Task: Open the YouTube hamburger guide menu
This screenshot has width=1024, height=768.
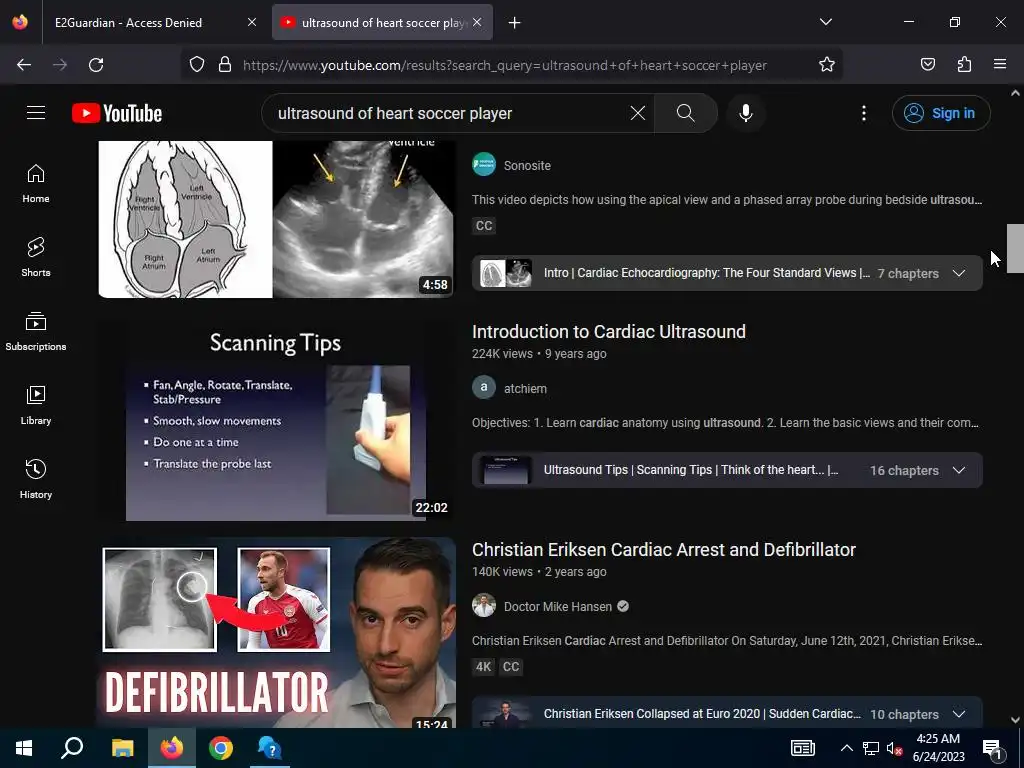Action: [36, 113]
